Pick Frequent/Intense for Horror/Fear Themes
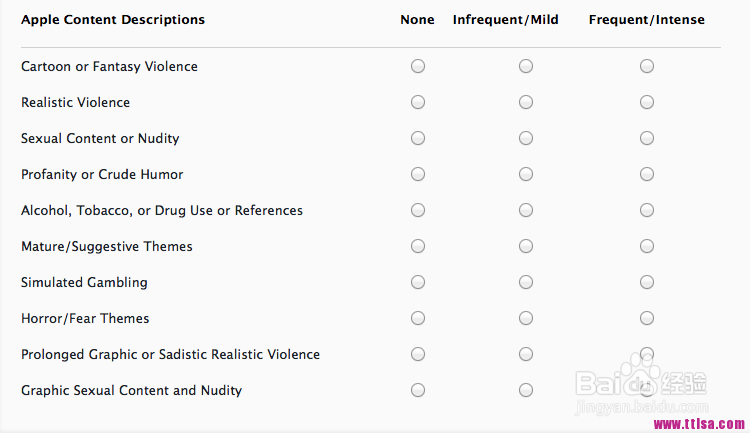750x433 pixels. coord(647,318)
